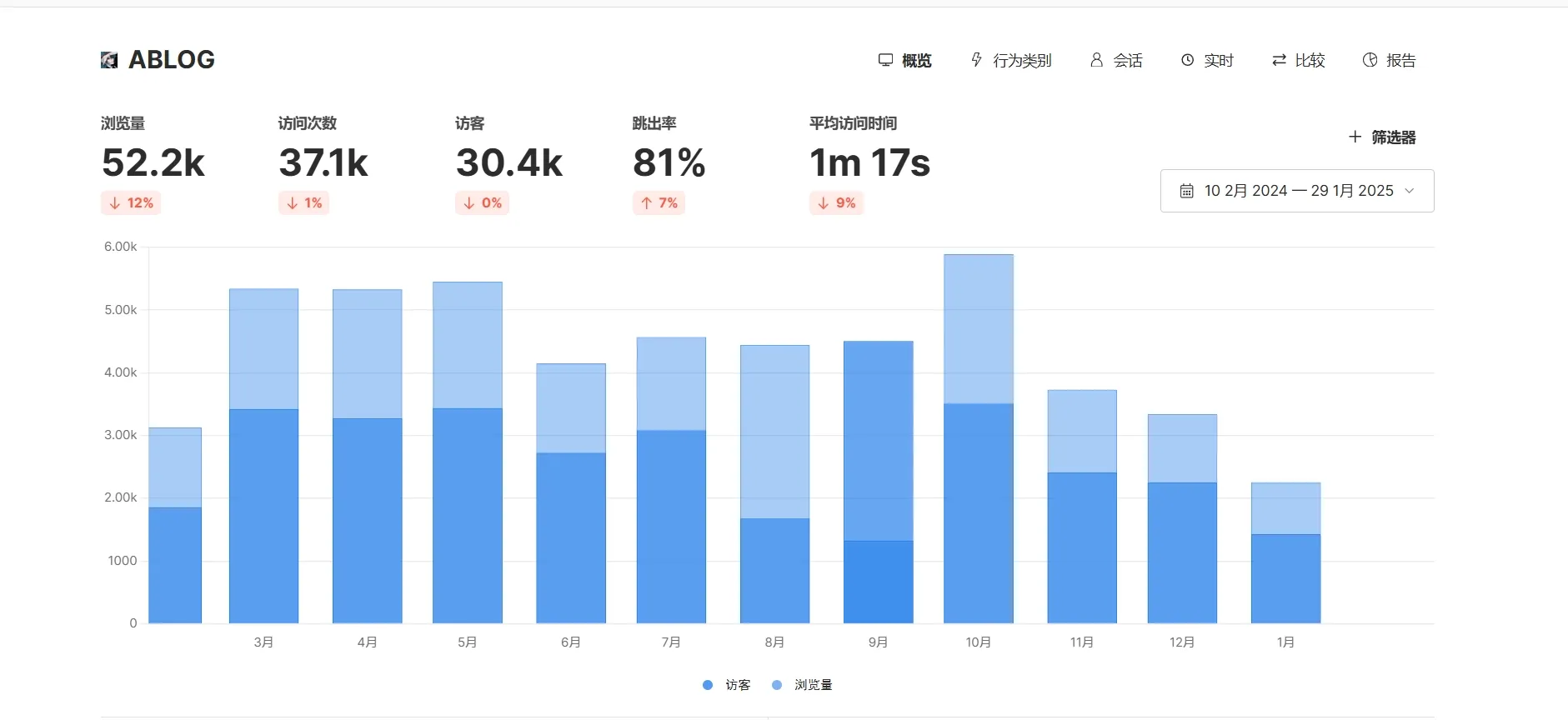Click the swap arrows icon for 比较
Screen dimensions: 1568x720
(1278, 60)
